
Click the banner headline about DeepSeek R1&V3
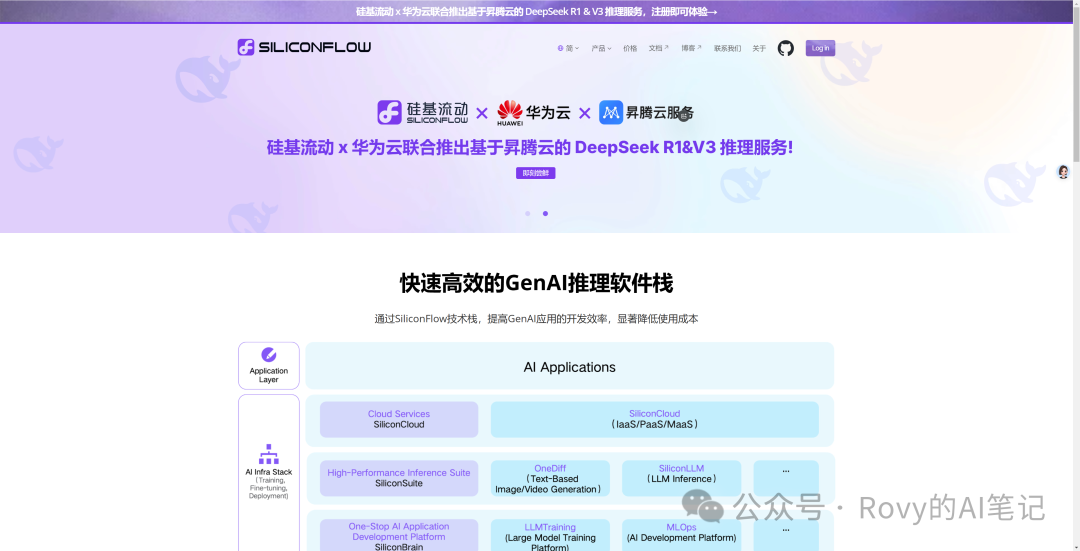530,147
